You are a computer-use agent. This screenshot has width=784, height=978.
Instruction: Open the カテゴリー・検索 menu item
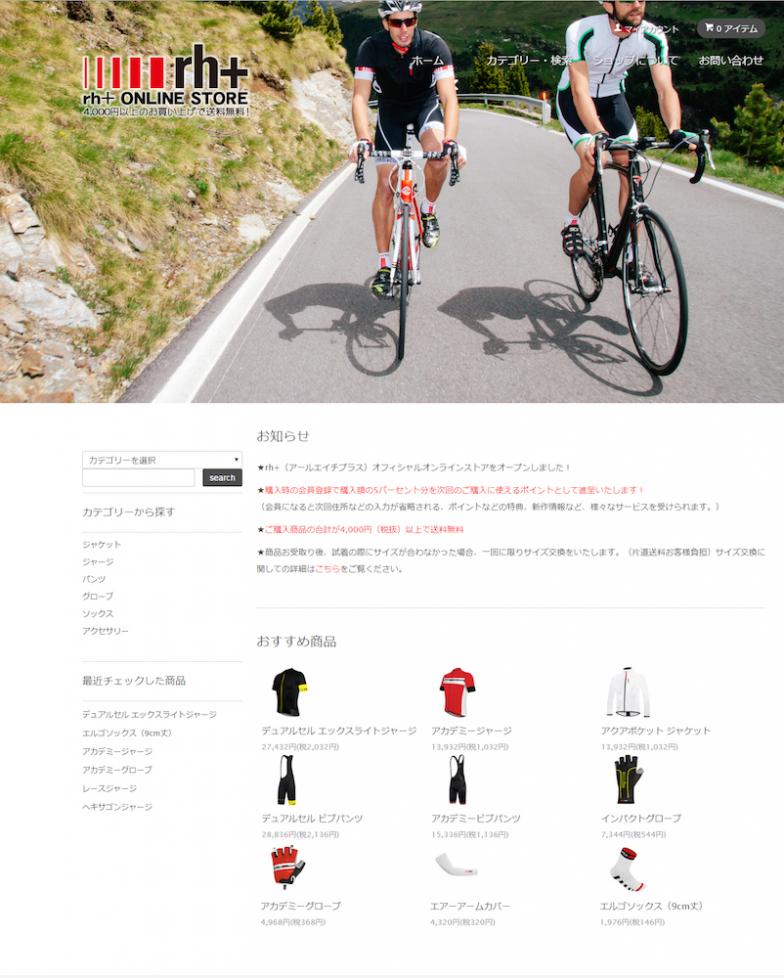click(x=529, y=61)
